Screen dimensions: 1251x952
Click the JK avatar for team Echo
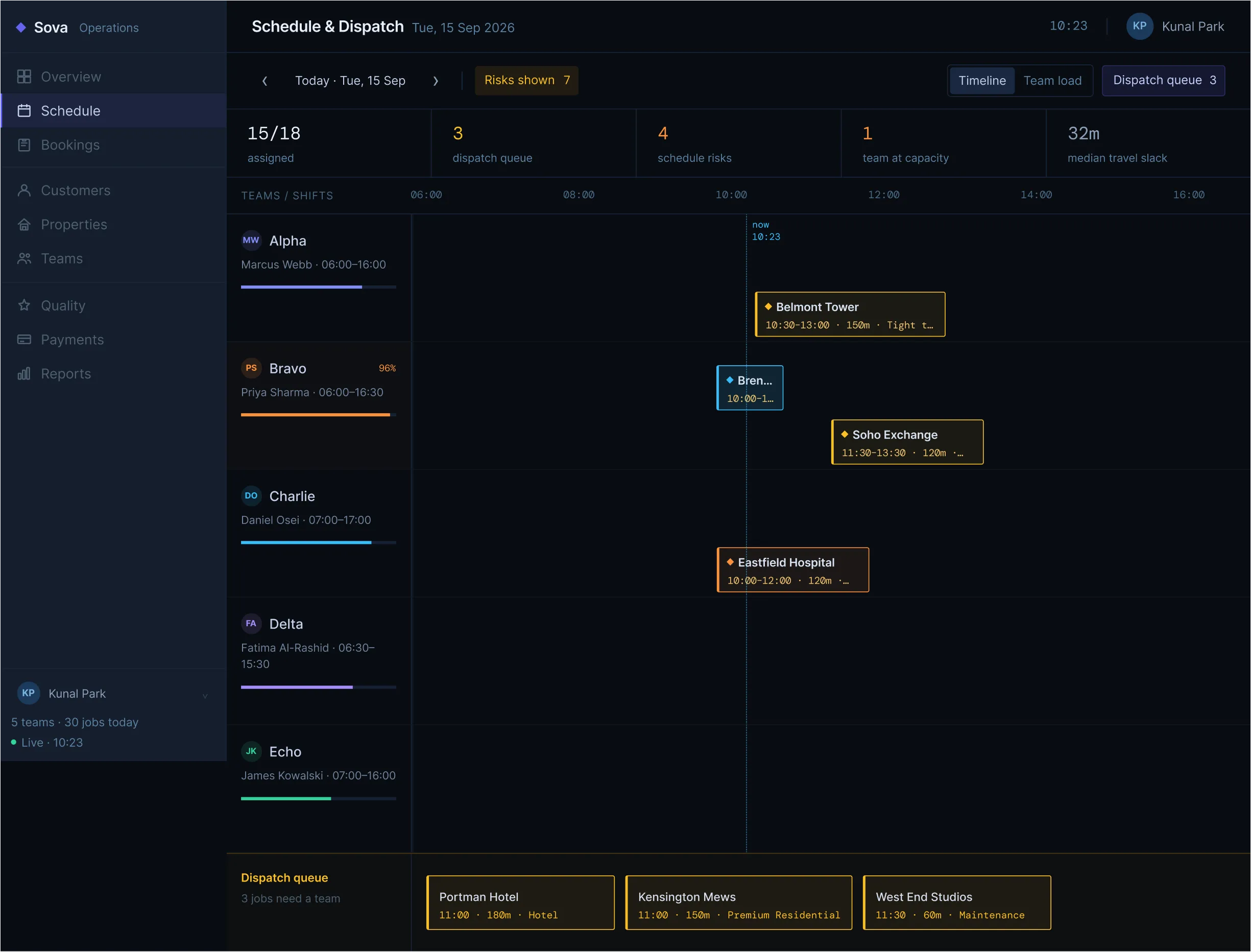pyautogui.click(x=251, y=751)
